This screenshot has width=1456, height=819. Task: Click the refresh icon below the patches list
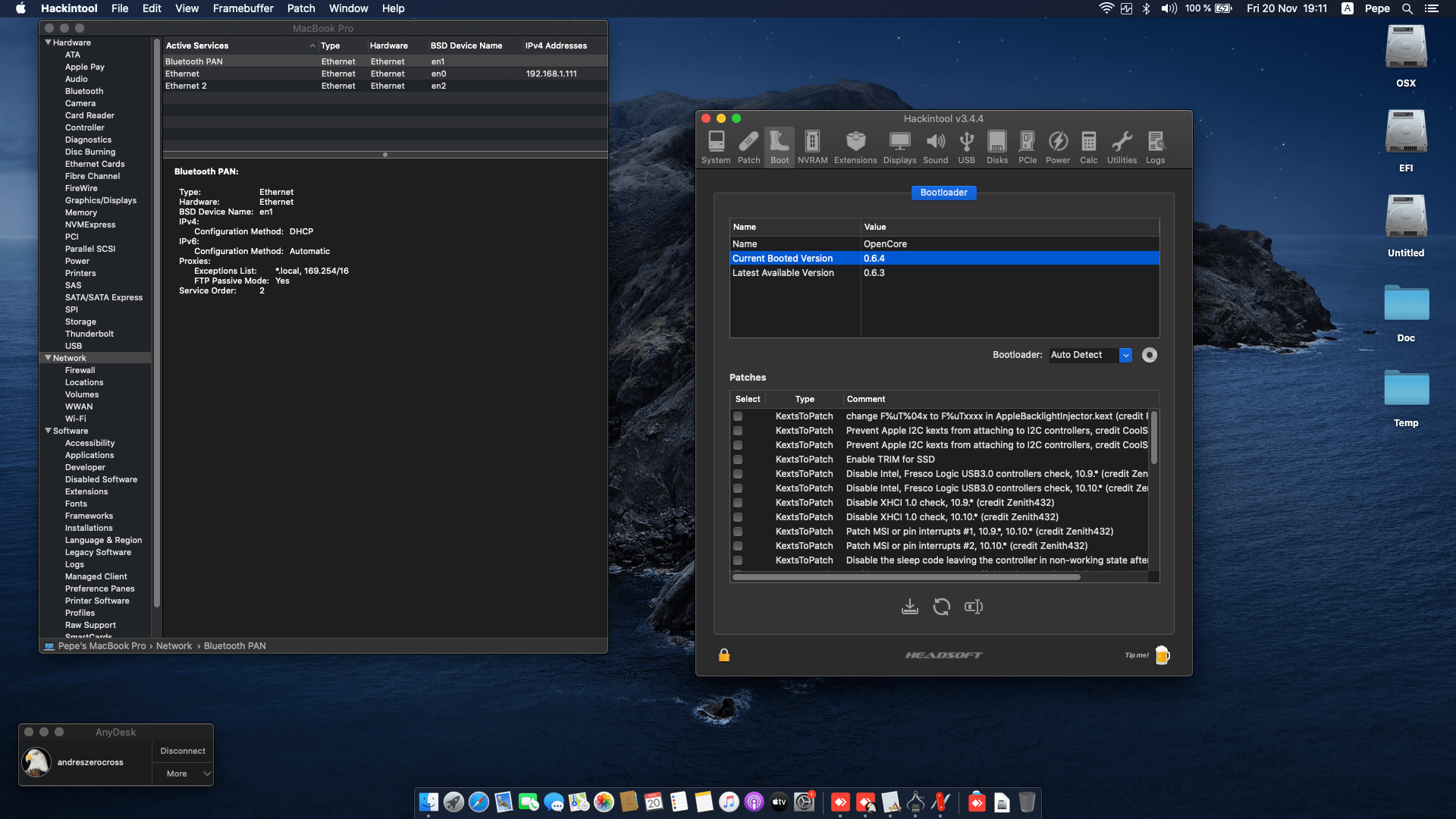pos(942,607)
